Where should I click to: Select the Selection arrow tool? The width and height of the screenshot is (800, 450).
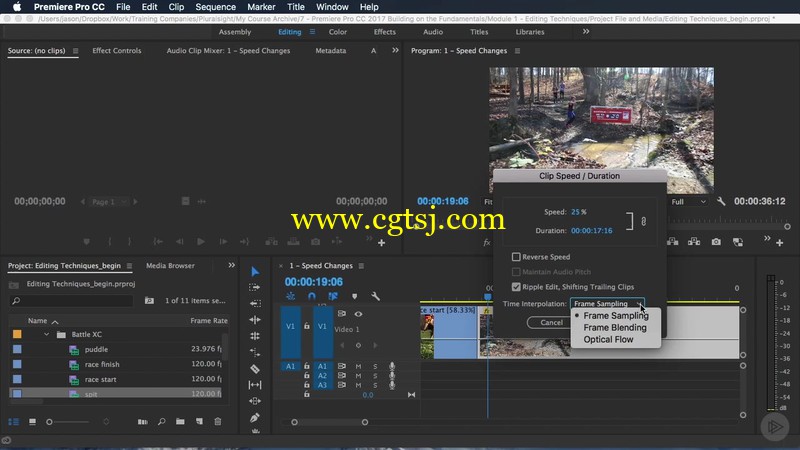[x=255, y=271]
